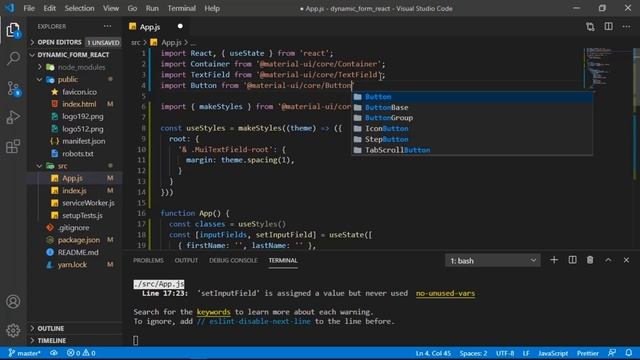Select the App.js editor tab

157,27
